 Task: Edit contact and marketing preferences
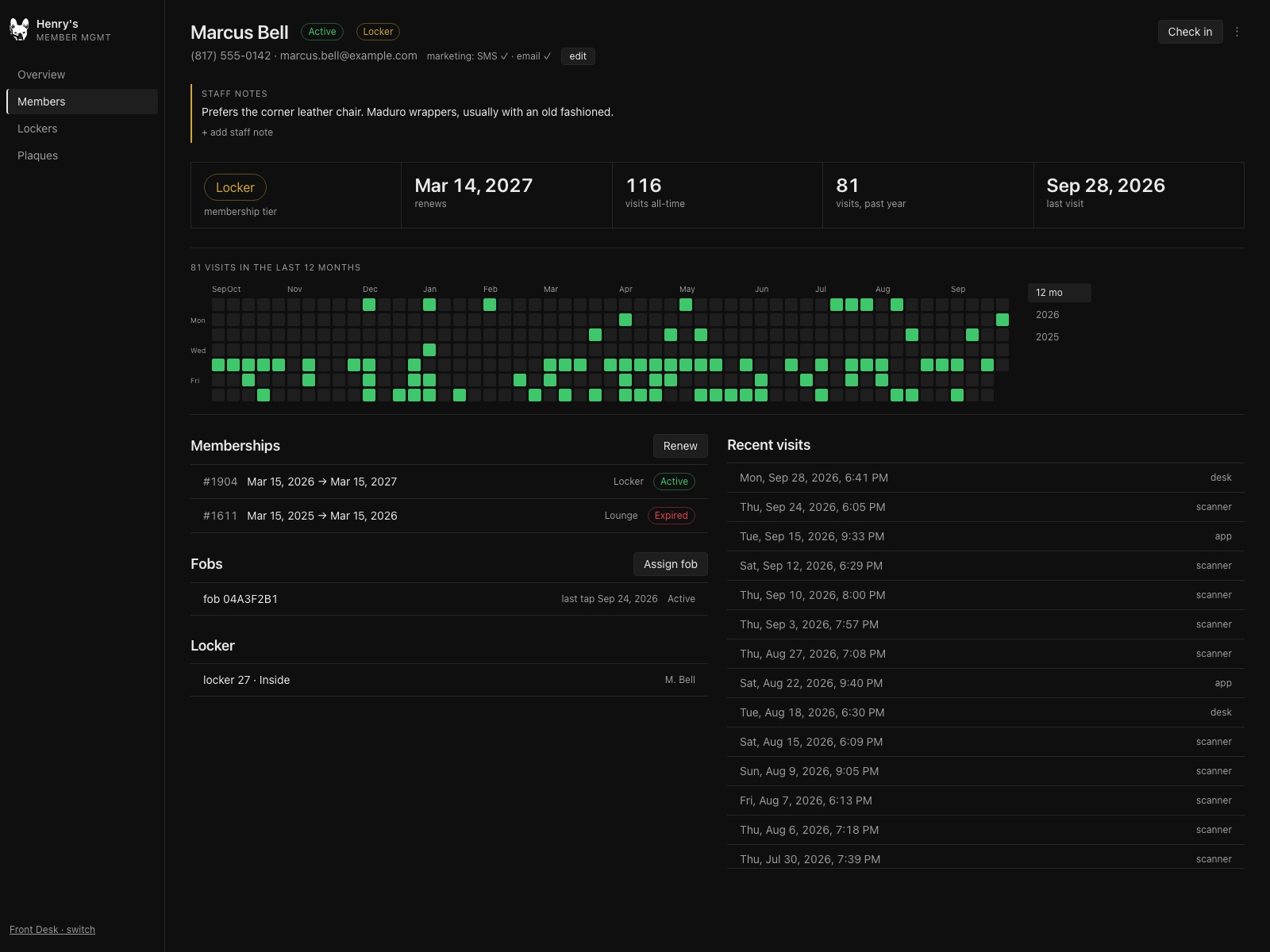point(578,56)
